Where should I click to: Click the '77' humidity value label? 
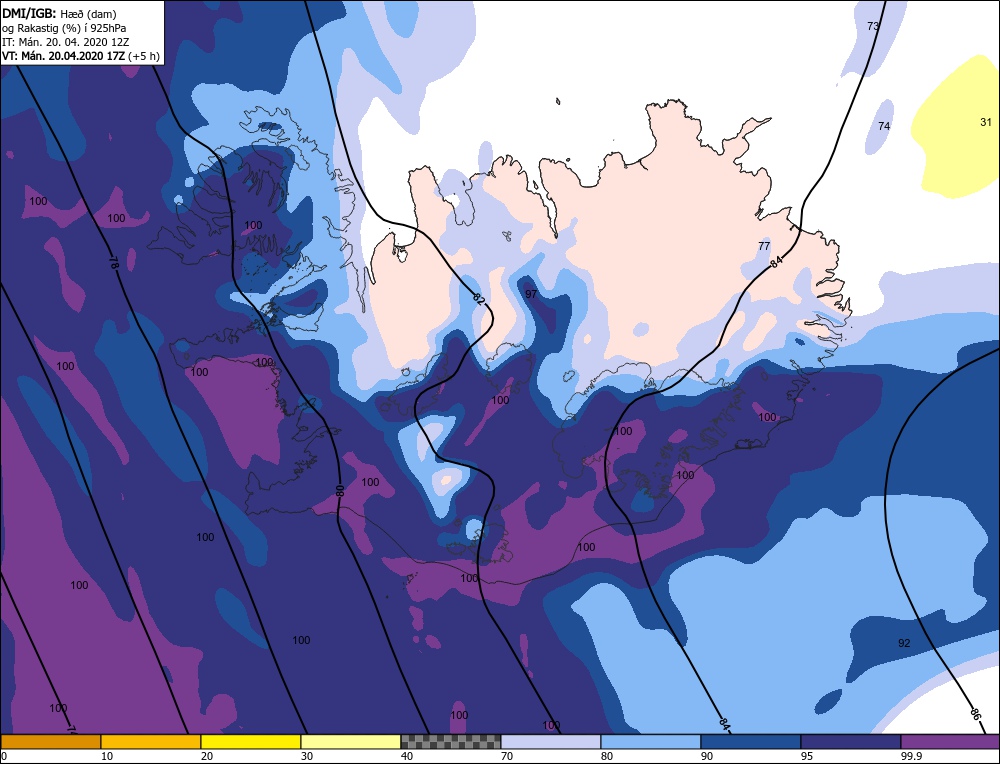coord(764,246)
